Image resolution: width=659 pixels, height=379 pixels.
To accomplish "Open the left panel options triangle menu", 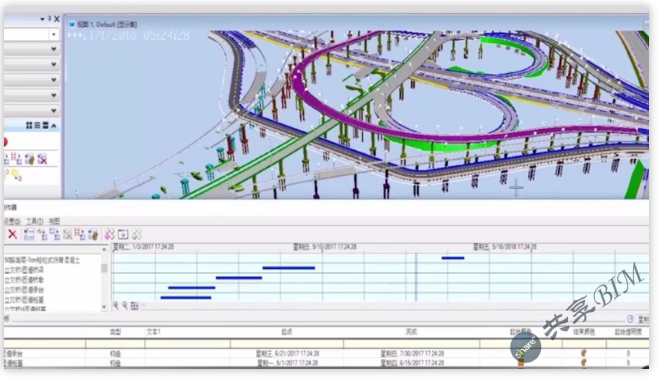I will 42,19.
